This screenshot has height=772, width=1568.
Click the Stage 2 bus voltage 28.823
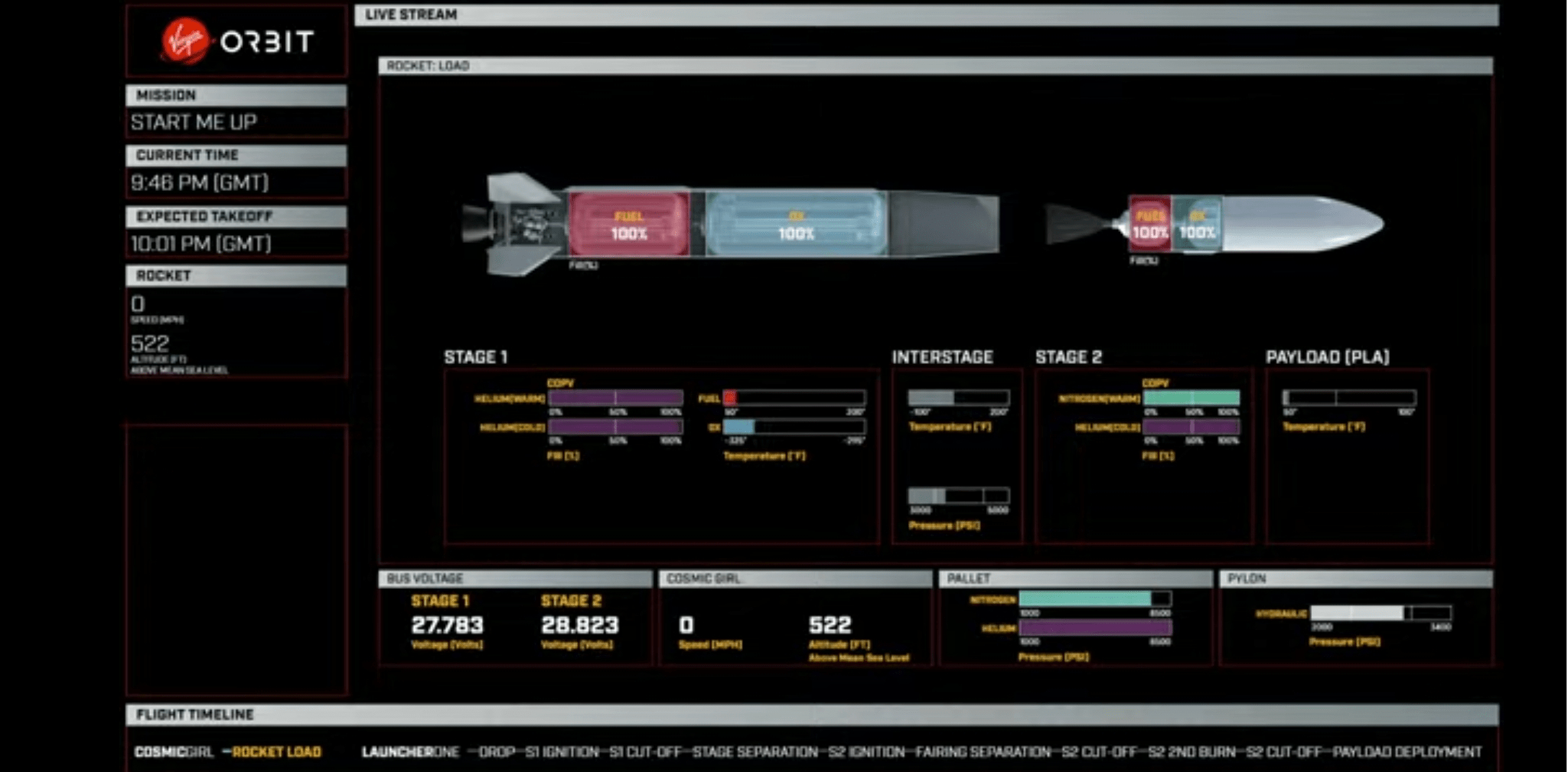pos(580,625)
